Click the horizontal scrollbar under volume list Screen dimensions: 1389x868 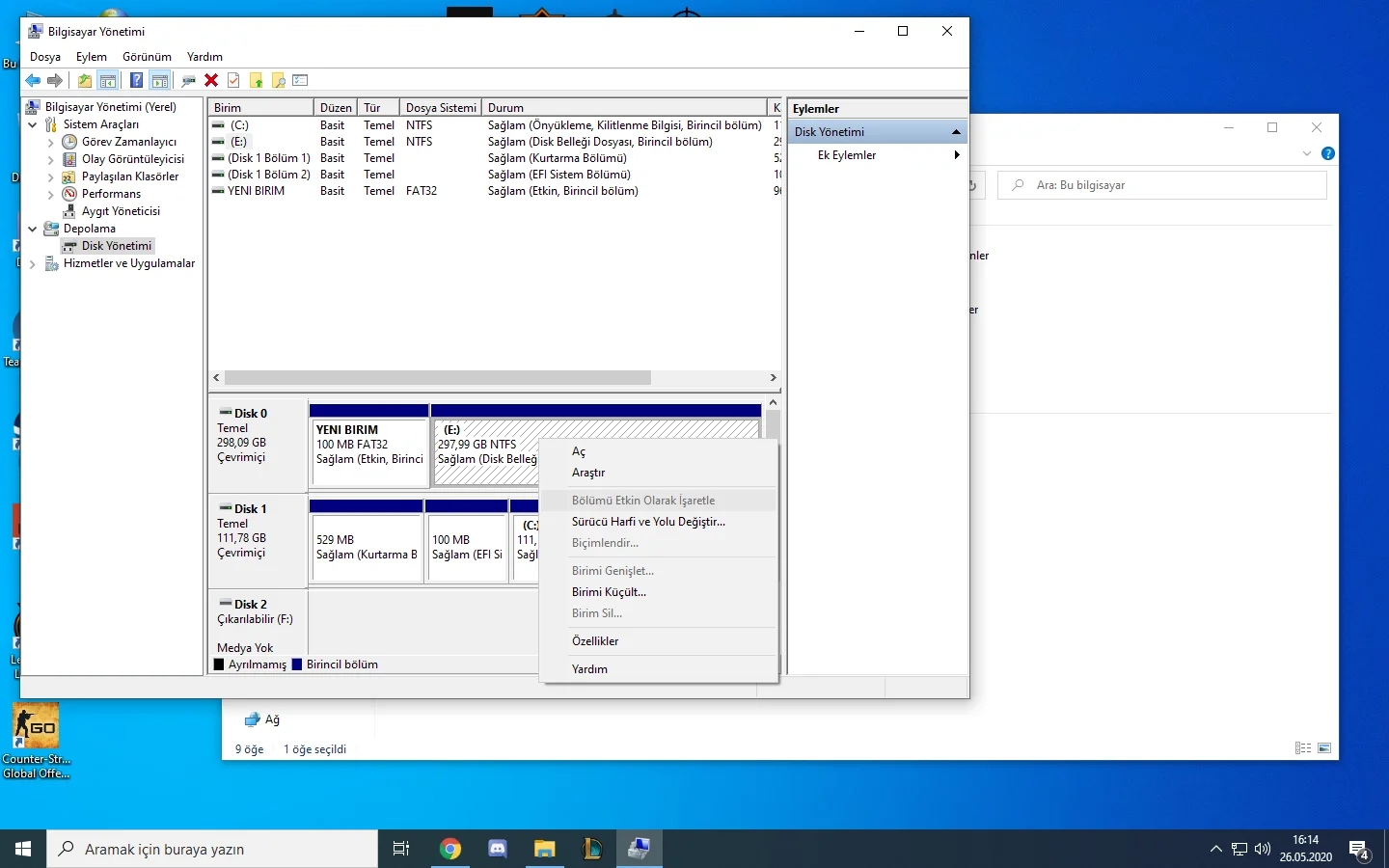(437, 378)
